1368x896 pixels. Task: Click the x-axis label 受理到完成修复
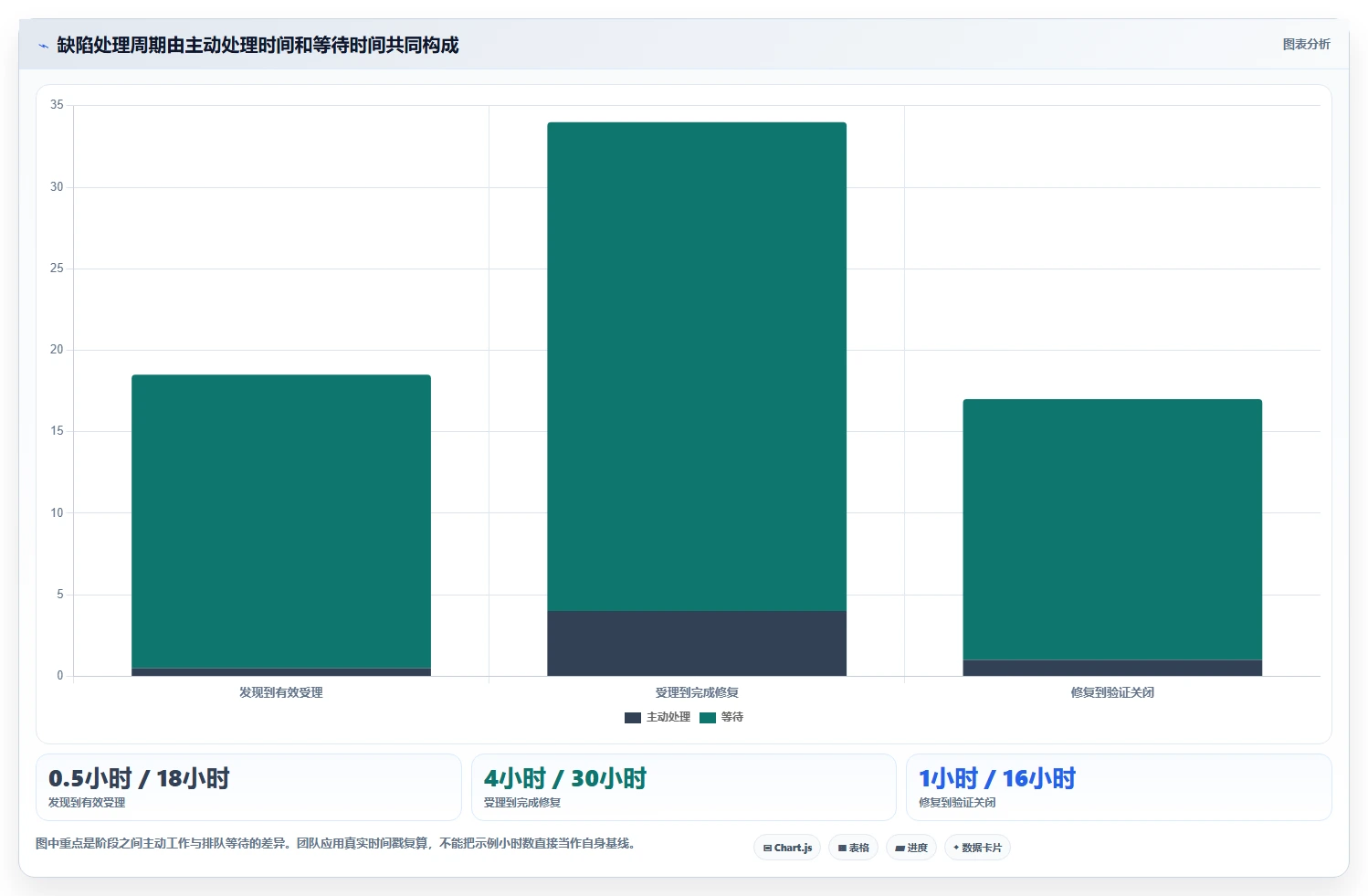point(697,692)
